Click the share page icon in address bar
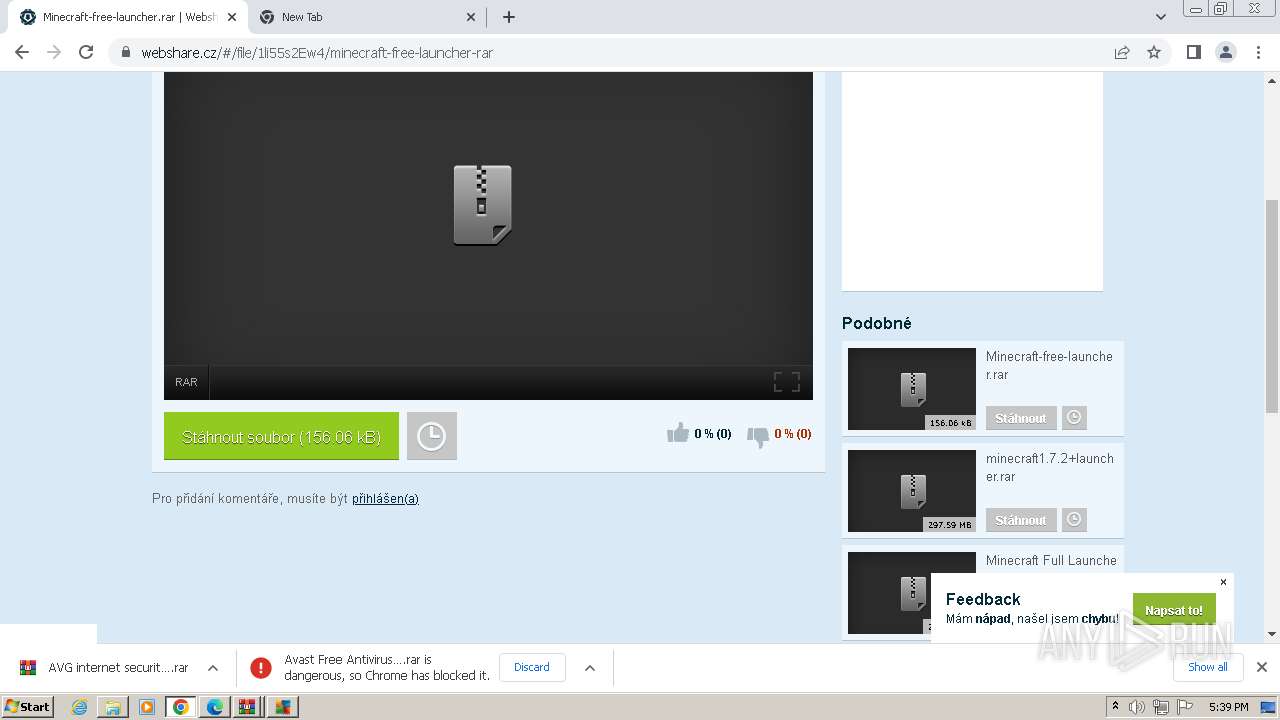This screenshot has width=1280, height=720. (x=1122, y=52)
